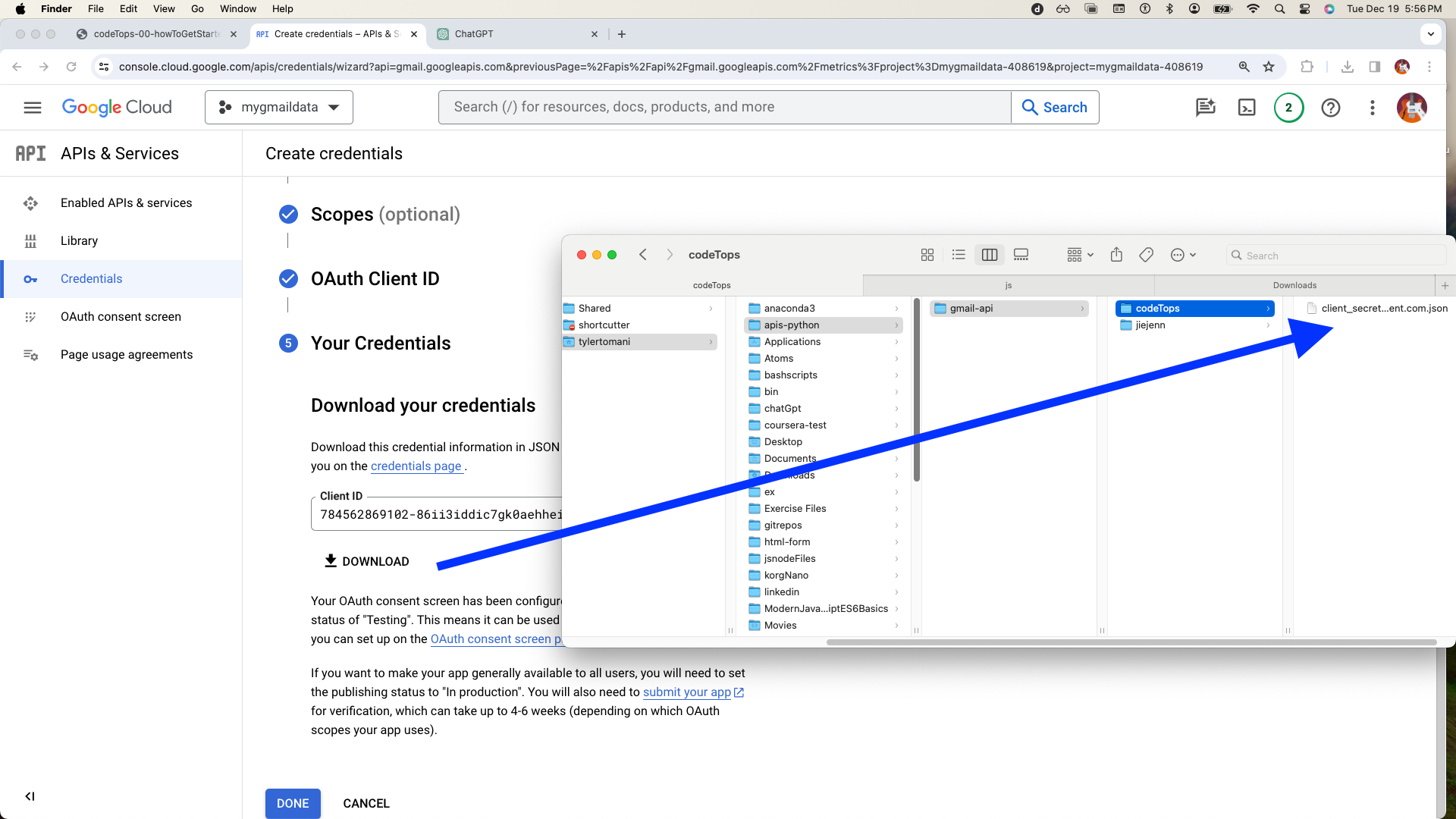The height and width of the screenshot is (819, 1456).
Task: Collapse the APIs & Services side navigation
Action: click(30, 796)
